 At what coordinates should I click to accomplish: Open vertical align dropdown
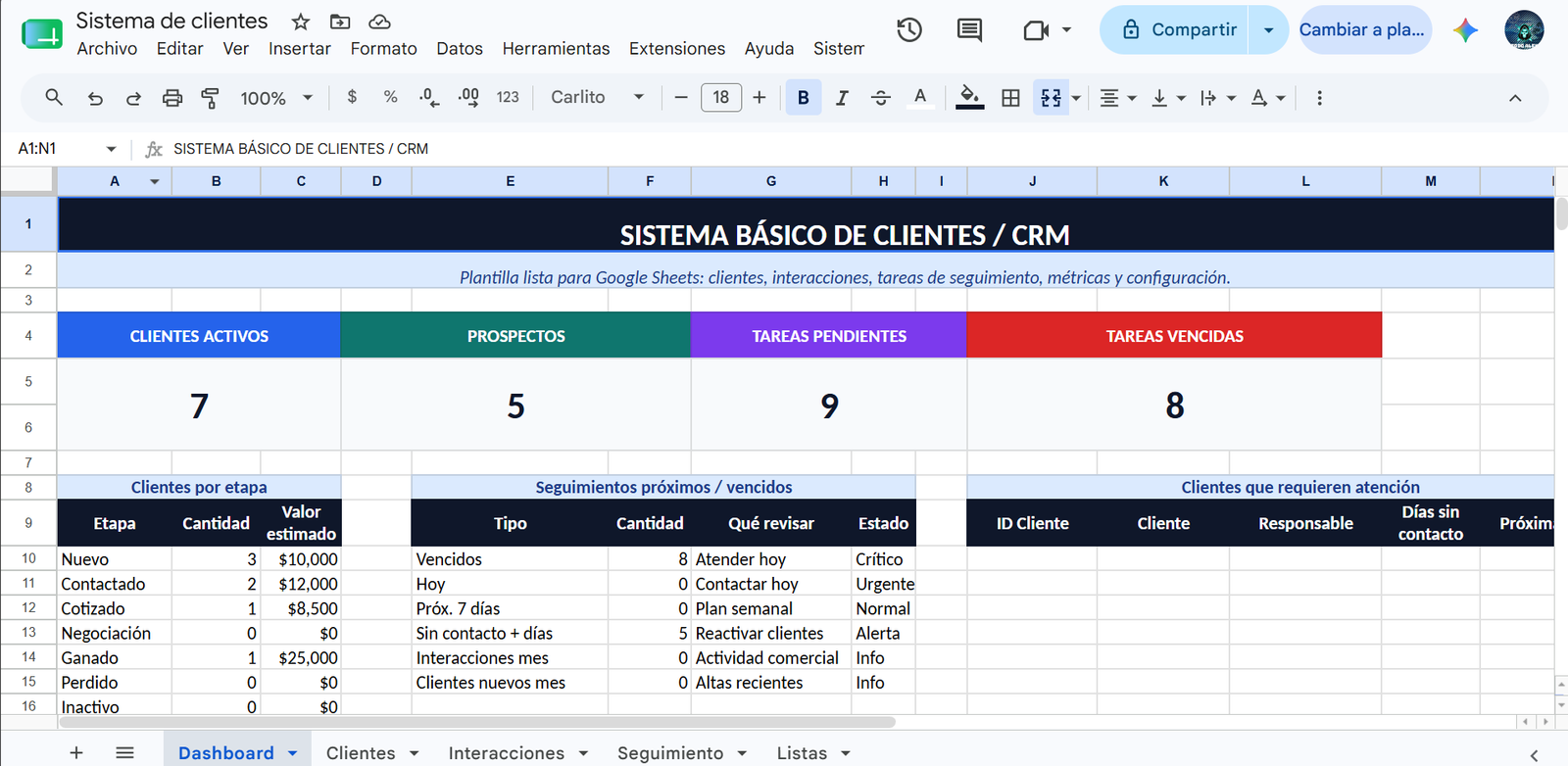point(1168,98)
